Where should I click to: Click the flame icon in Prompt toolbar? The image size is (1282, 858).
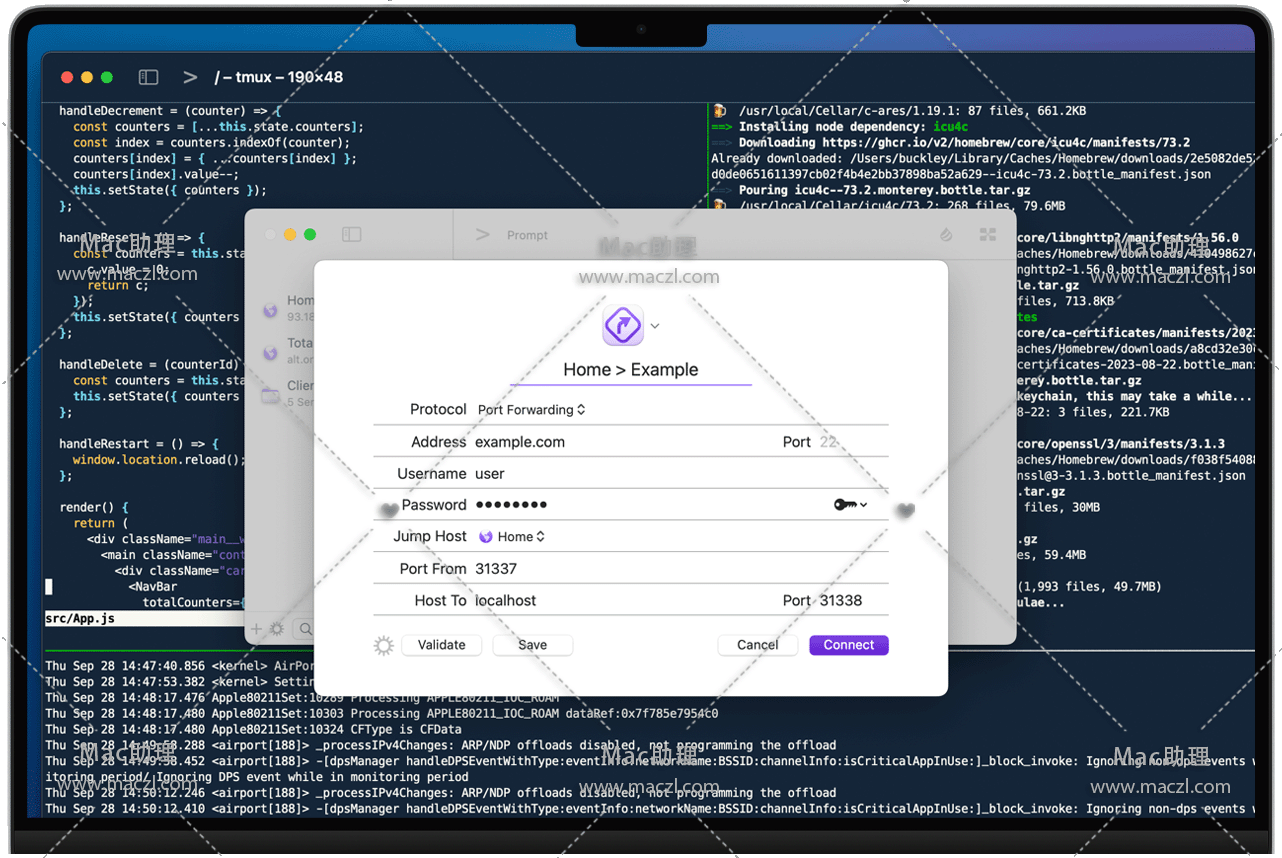(946, 234)
